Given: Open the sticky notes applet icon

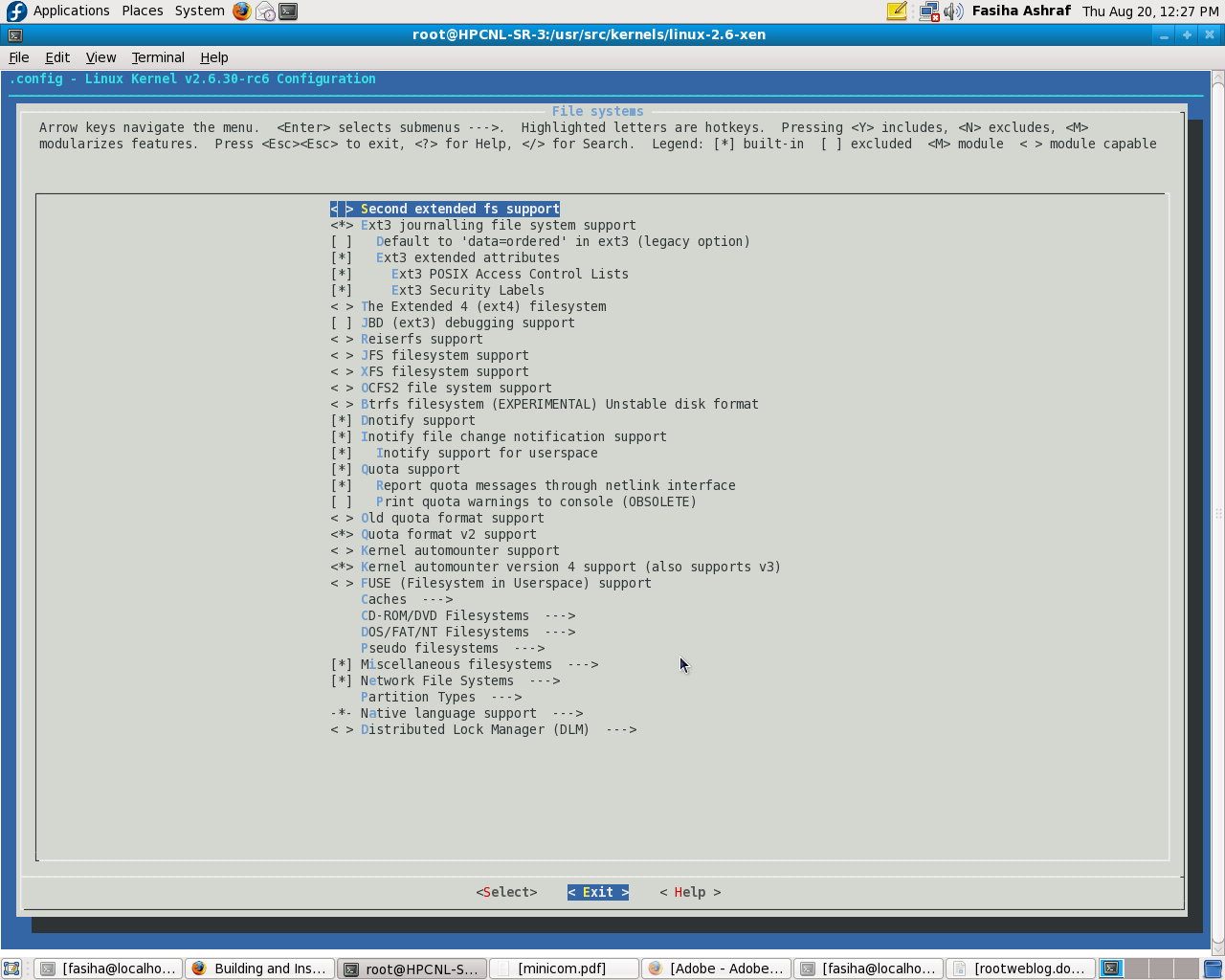Looking at the screenshot, I should click(897, 11).
